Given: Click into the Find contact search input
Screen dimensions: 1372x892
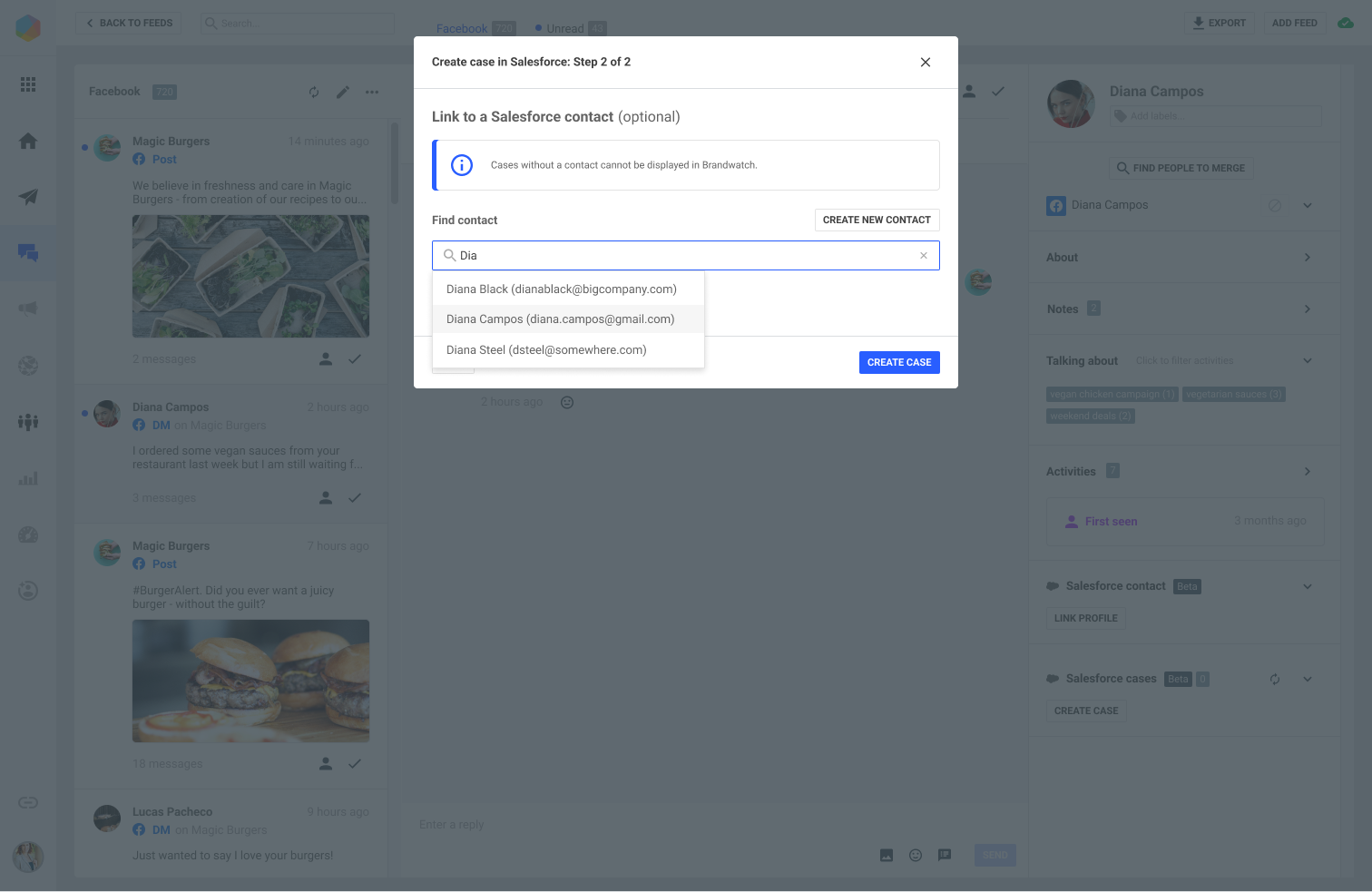Looking at the screenshot, I should coord(685,256).
